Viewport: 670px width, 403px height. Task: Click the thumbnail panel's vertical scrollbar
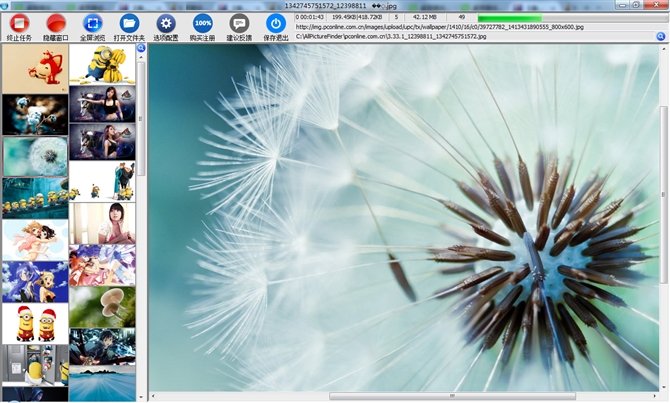click(x=141, y=120)
